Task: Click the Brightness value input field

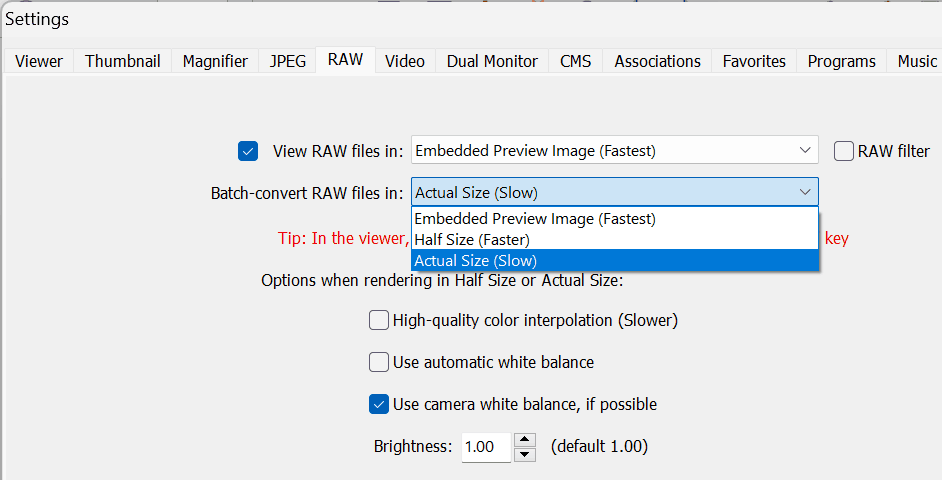Action: 485,447
